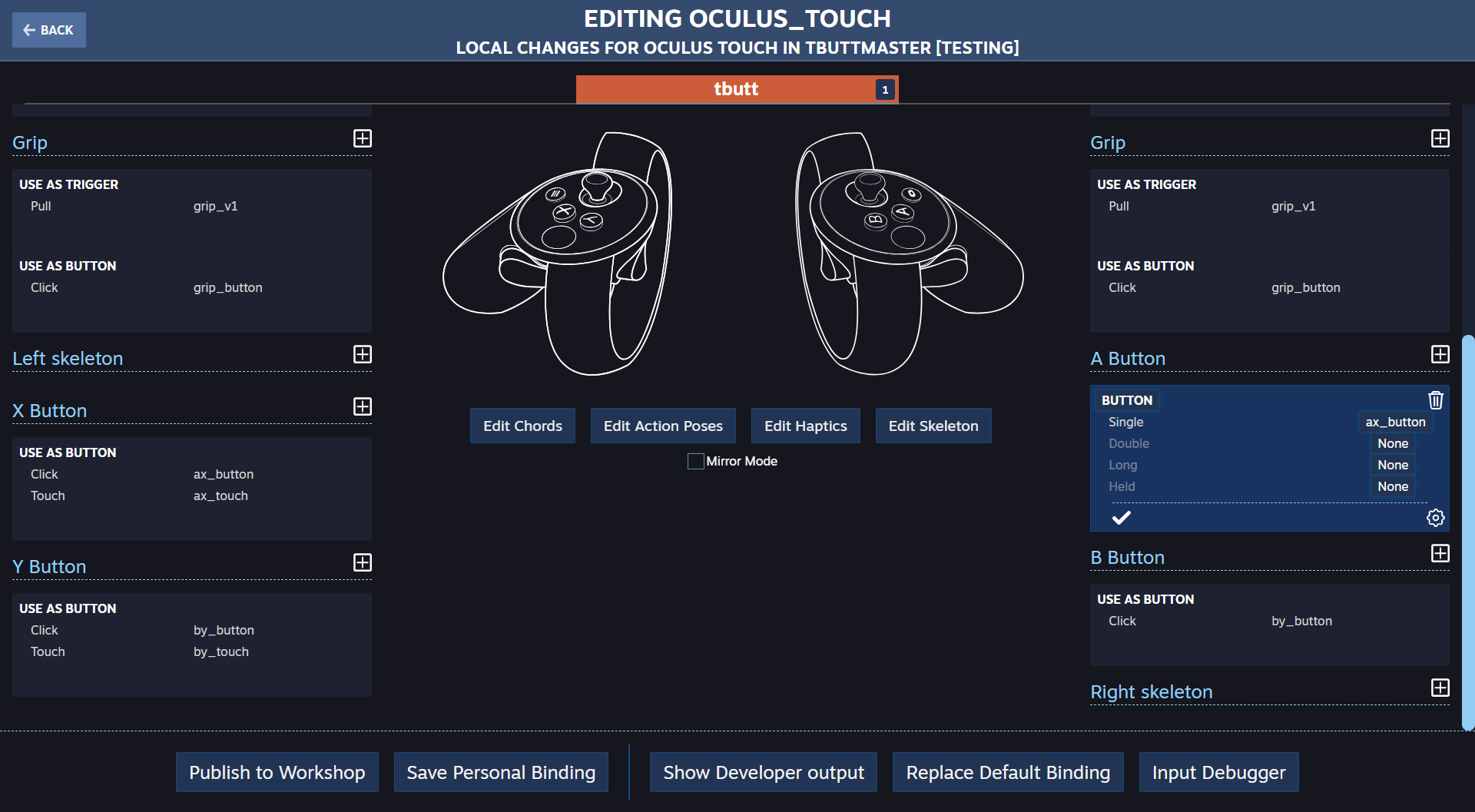Open Edit Action Poses

pyautogui.click(x=663, y=426)
